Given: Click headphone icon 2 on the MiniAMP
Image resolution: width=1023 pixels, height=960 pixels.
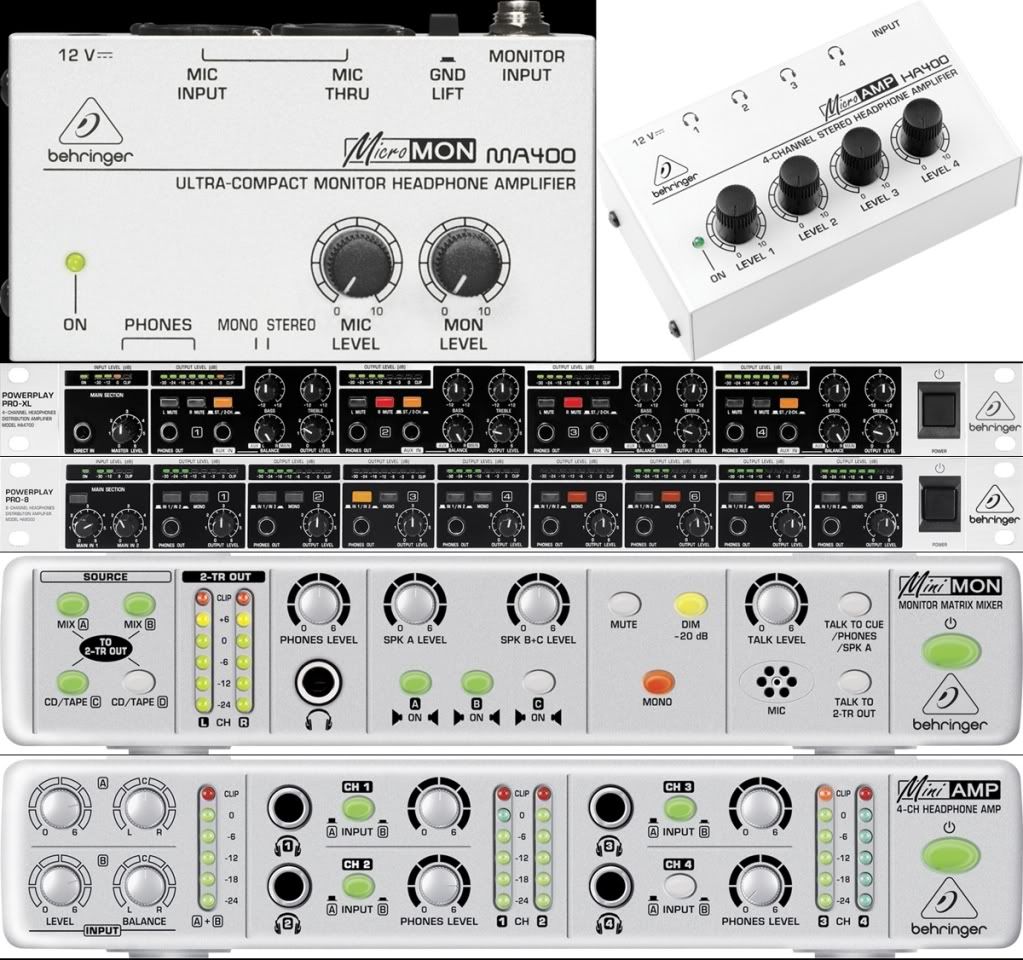Looking at the screenshot, I should (287, 923).
